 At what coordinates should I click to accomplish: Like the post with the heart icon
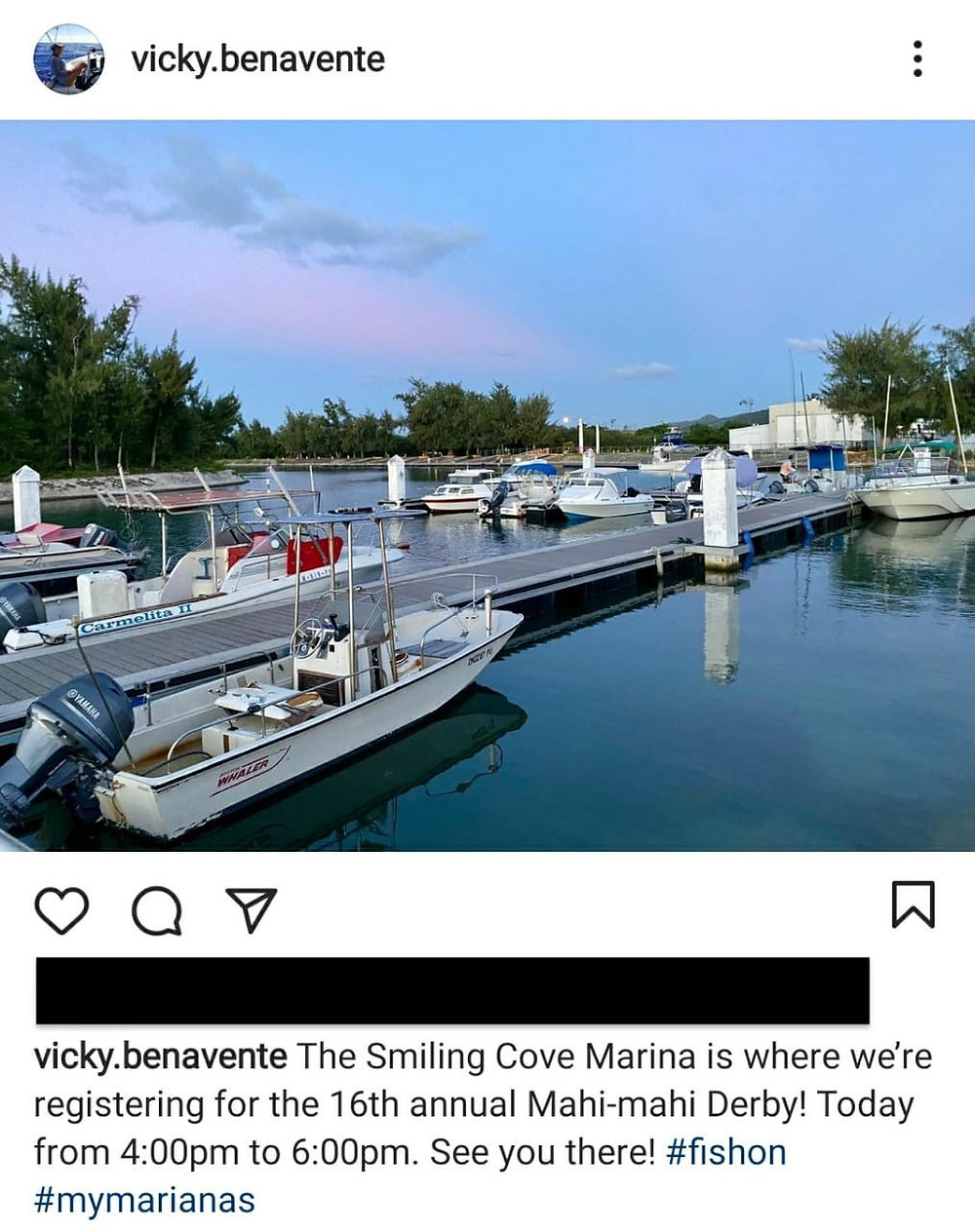(61, 908)
